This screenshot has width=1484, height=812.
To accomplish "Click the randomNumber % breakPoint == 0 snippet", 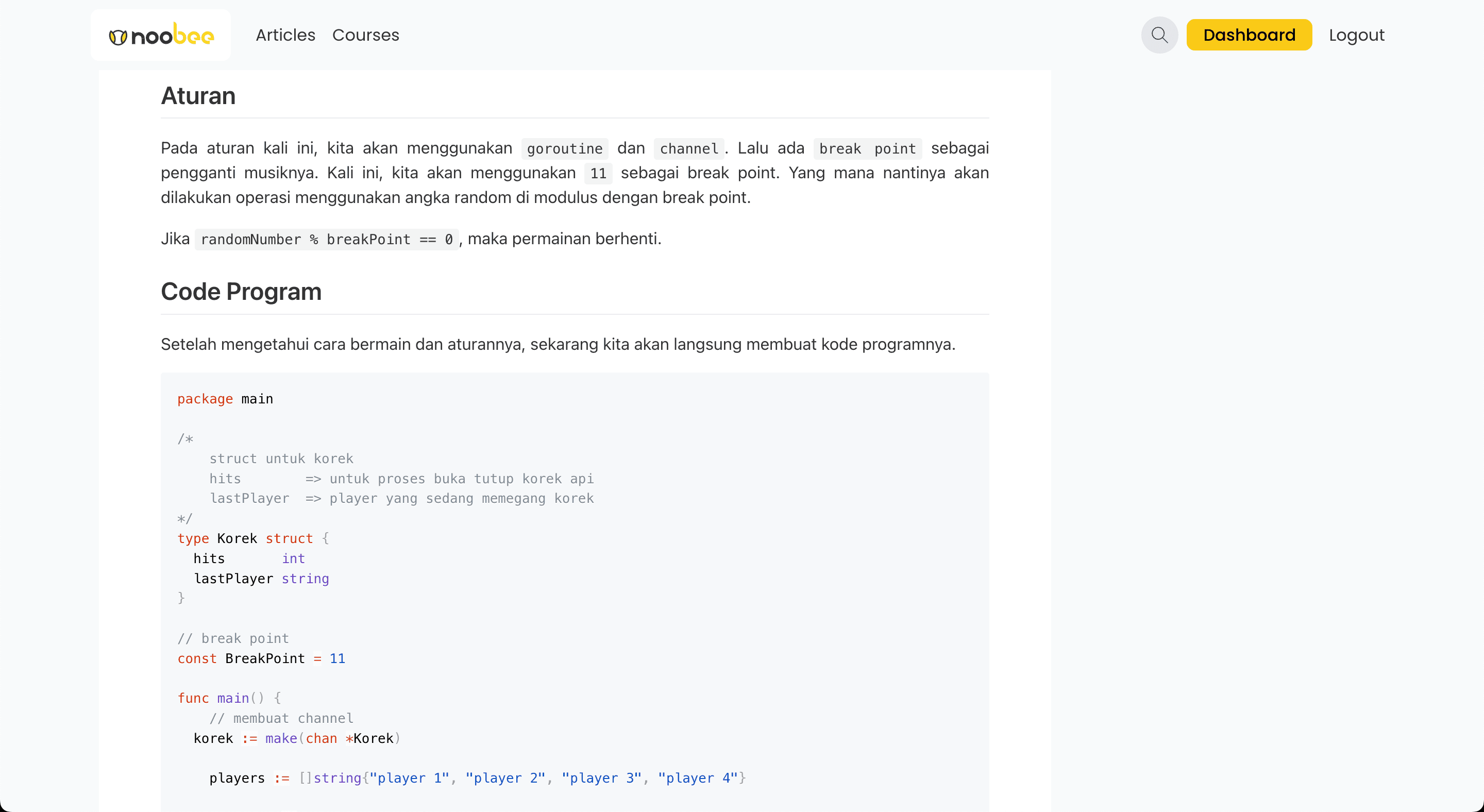I will (x=326, y=239).
